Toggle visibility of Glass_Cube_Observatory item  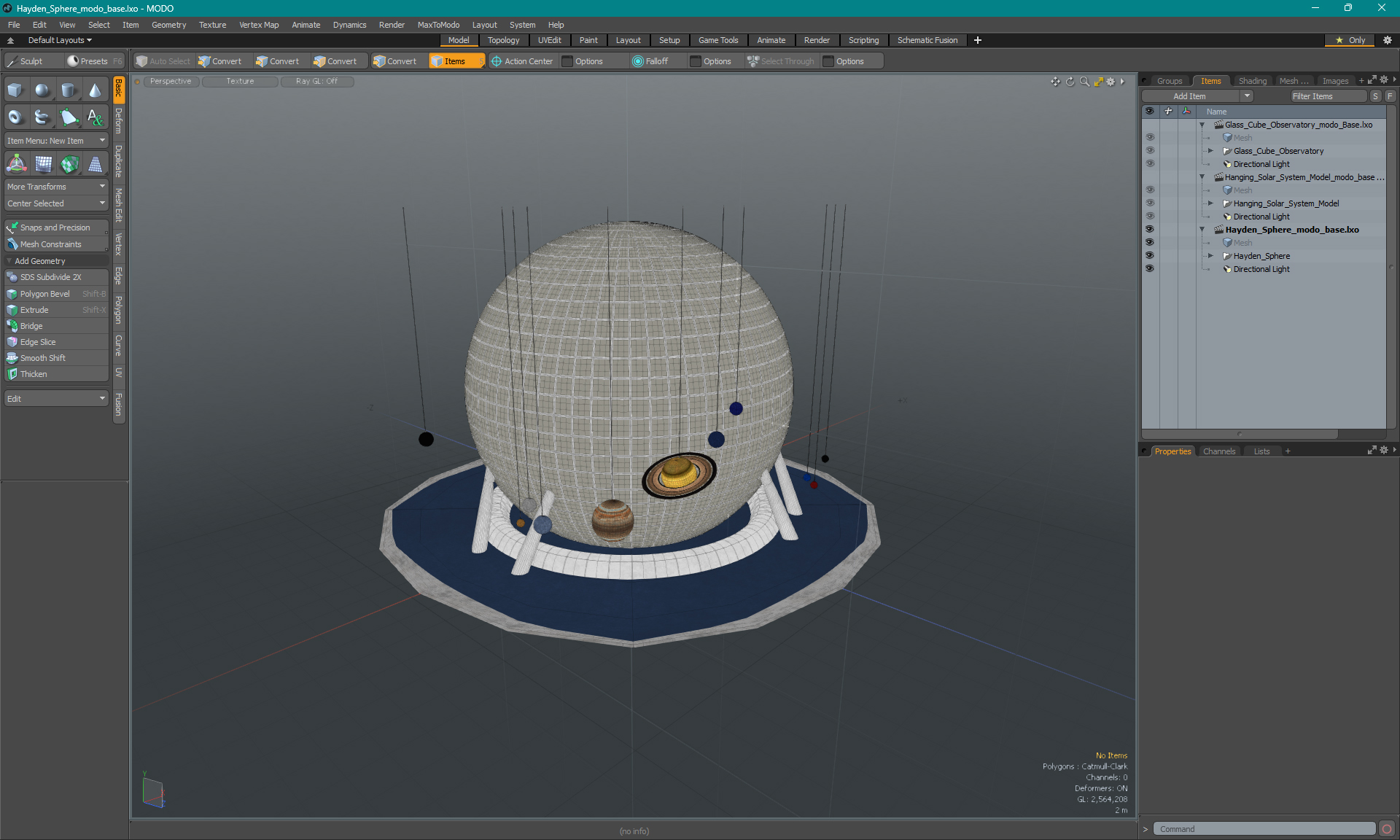coord(1149,150)
